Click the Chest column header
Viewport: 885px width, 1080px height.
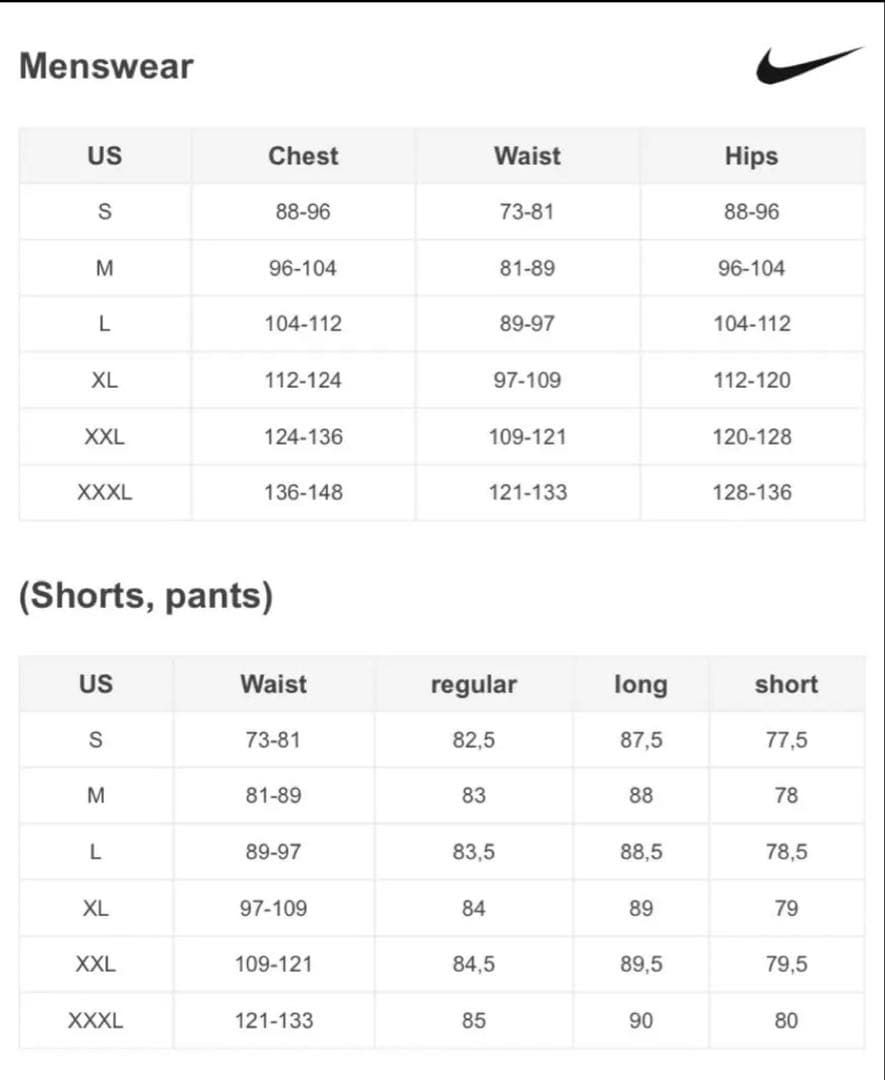pyautogui.click(x=303, y=156)
